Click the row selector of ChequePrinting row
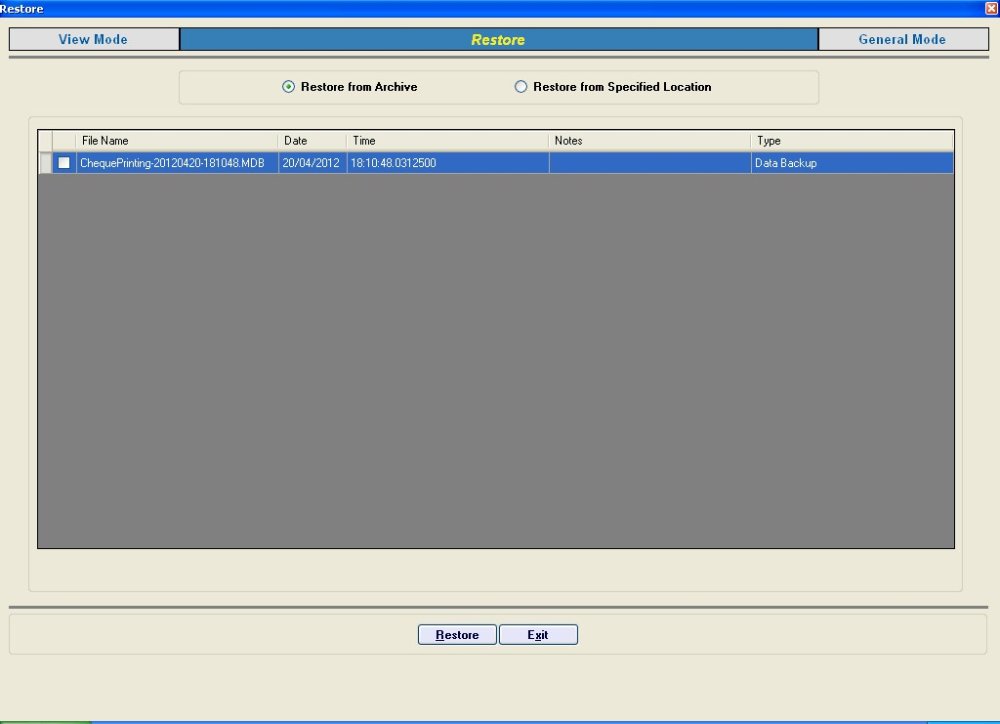This screenshot has height=724, width=1000. point(45,163)
